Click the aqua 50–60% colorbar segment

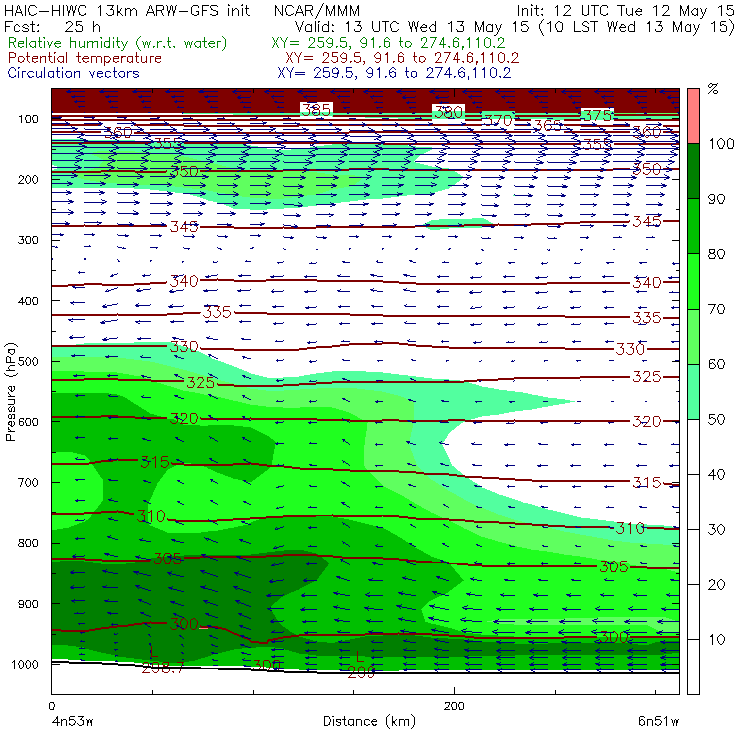693,391
